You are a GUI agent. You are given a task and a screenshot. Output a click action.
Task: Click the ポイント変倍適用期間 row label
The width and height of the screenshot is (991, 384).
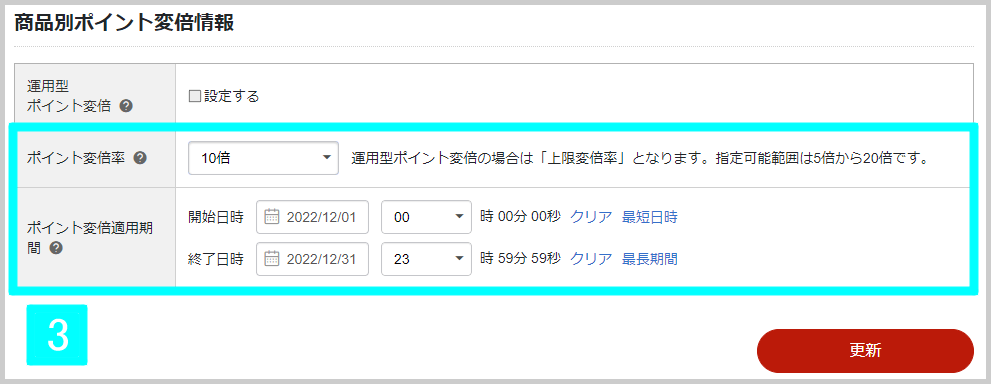pos(90,238)
